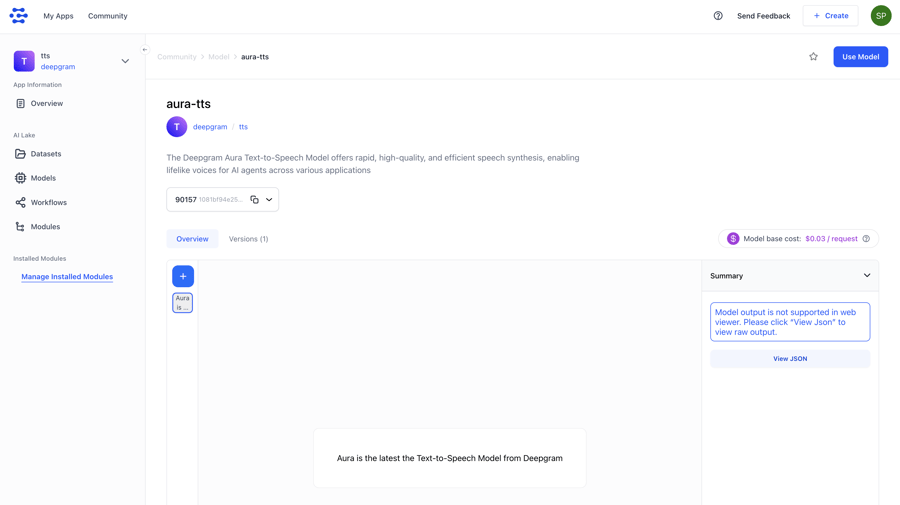
Task: Star the aura-tts model
Action: (x=813, y=57)
